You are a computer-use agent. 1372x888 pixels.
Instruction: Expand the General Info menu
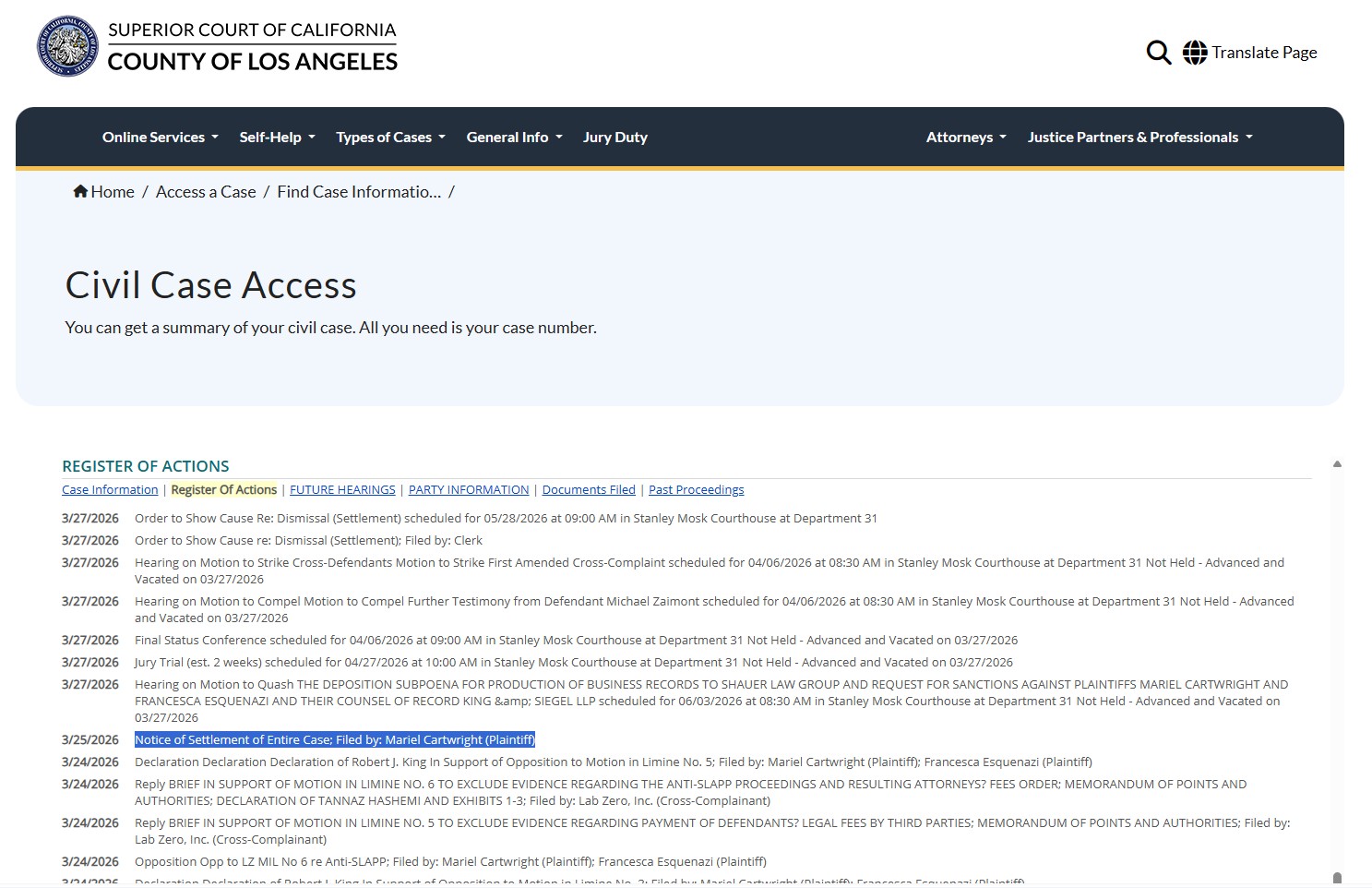[x=514, y=138]
